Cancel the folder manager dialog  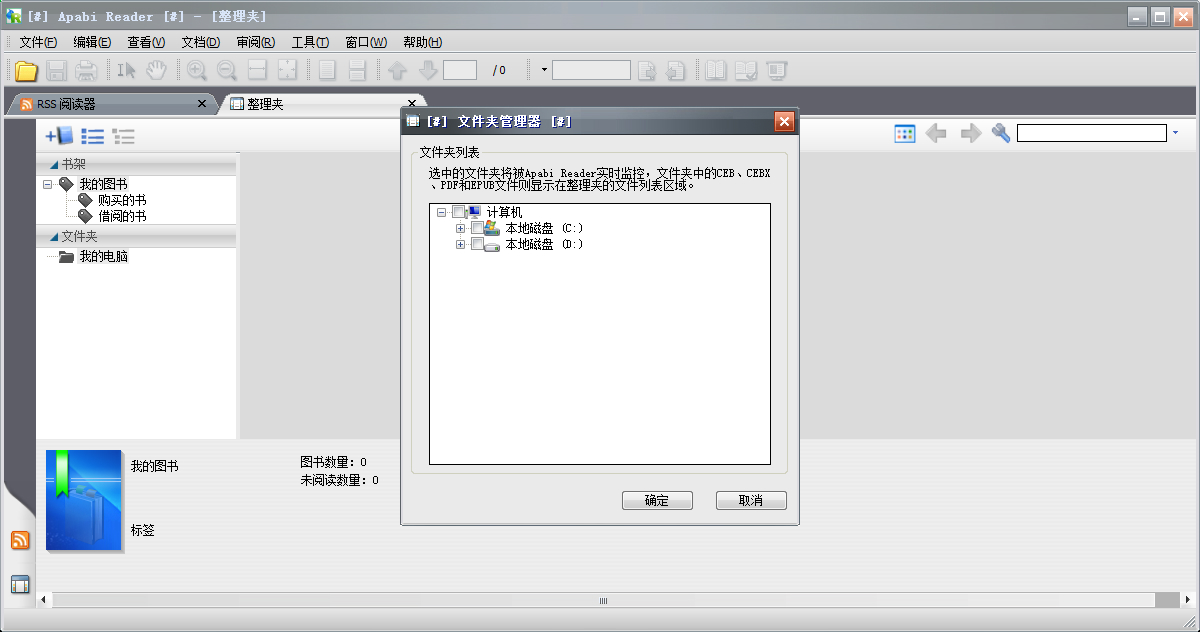tap(751, 500)
